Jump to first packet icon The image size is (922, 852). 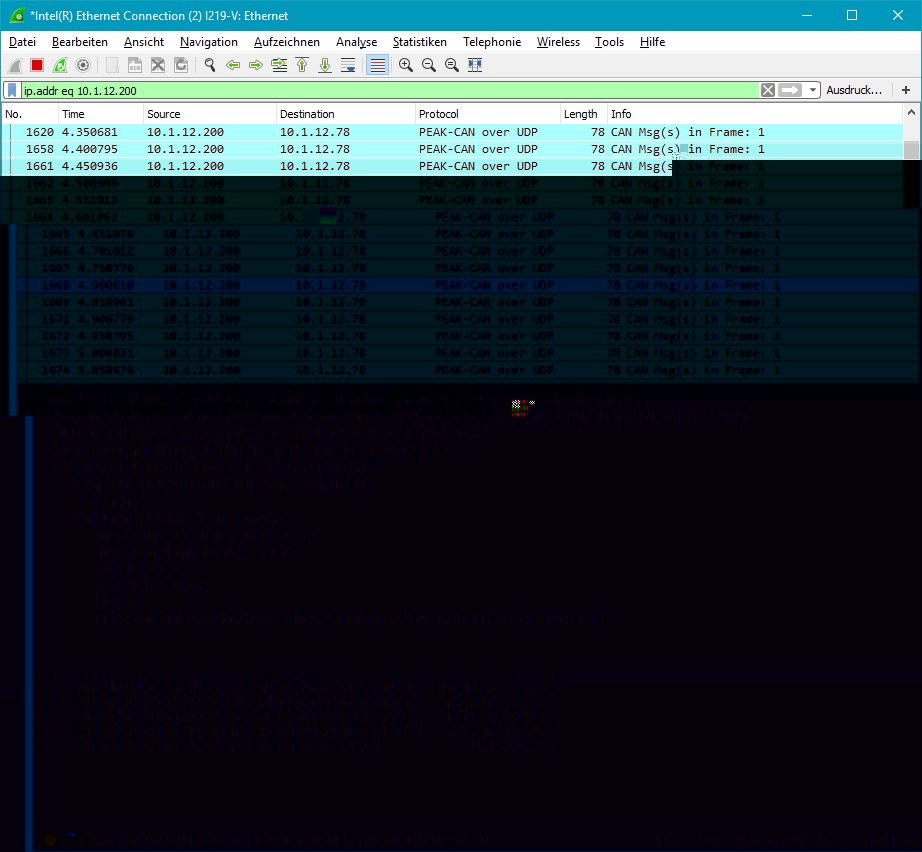[302, 65]
